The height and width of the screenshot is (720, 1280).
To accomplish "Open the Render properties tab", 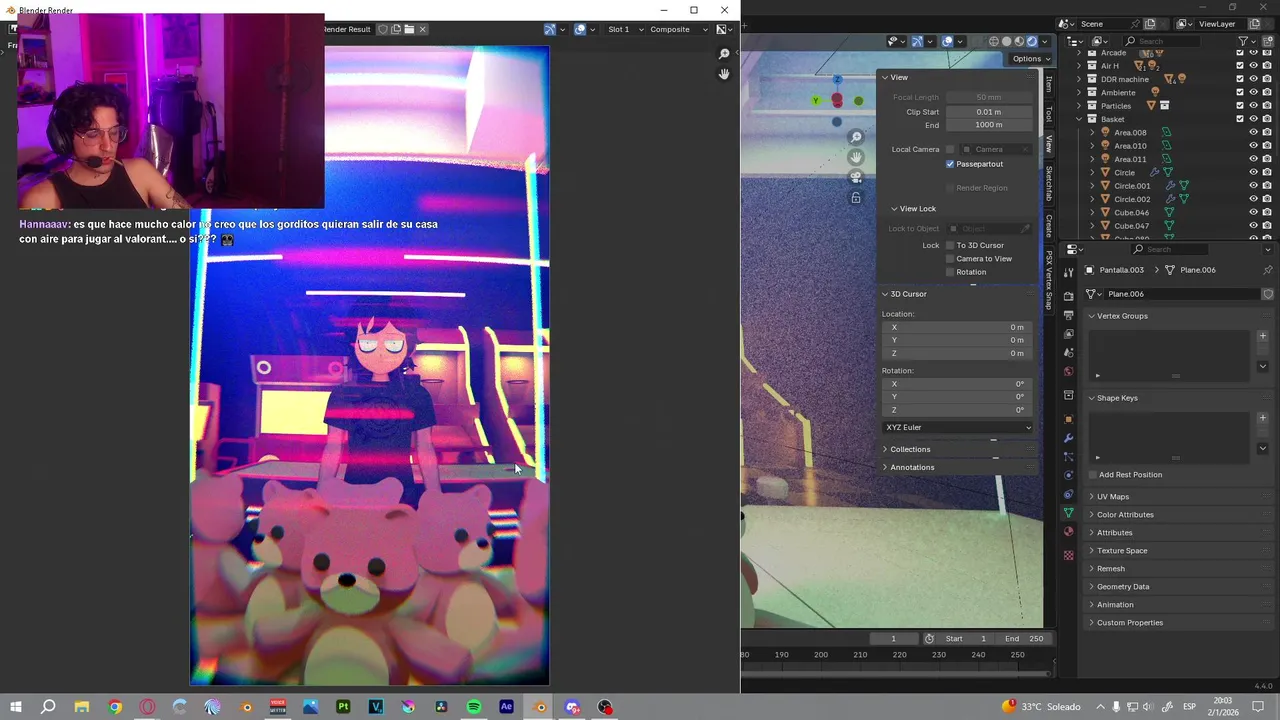I will [1068, 296].
